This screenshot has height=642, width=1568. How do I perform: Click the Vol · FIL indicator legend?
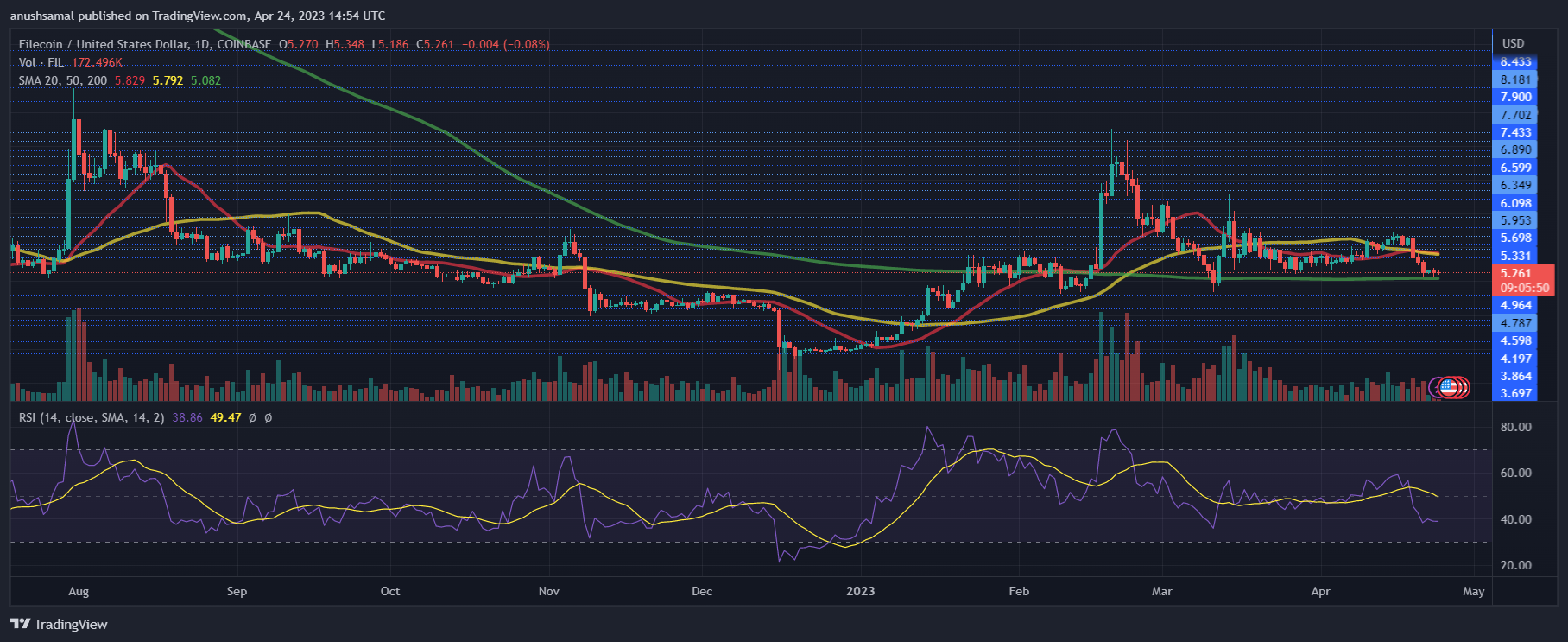(x=41, y=62)
